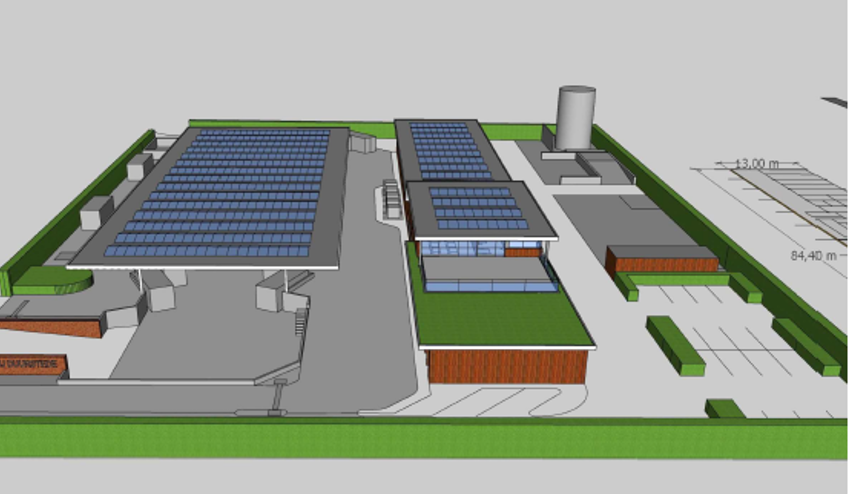Viewport: 848px width, 494px height.
Task: Click the brick sign wall with lettering
Action: coord(32,365)
